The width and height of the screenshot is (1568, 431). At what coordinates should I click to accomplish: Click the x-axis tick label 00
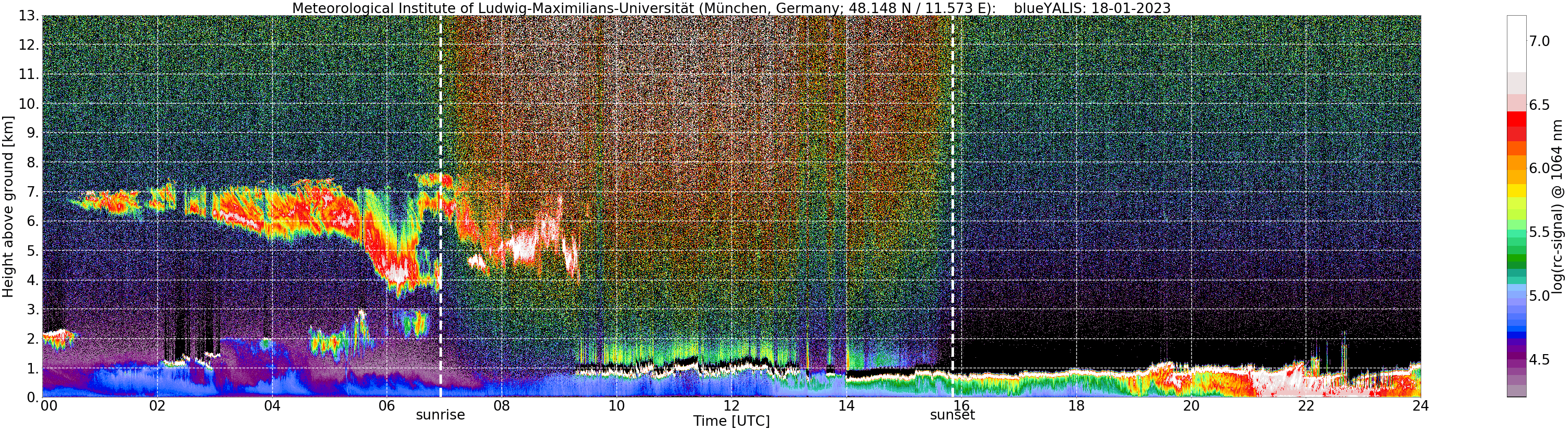[48, 406]
